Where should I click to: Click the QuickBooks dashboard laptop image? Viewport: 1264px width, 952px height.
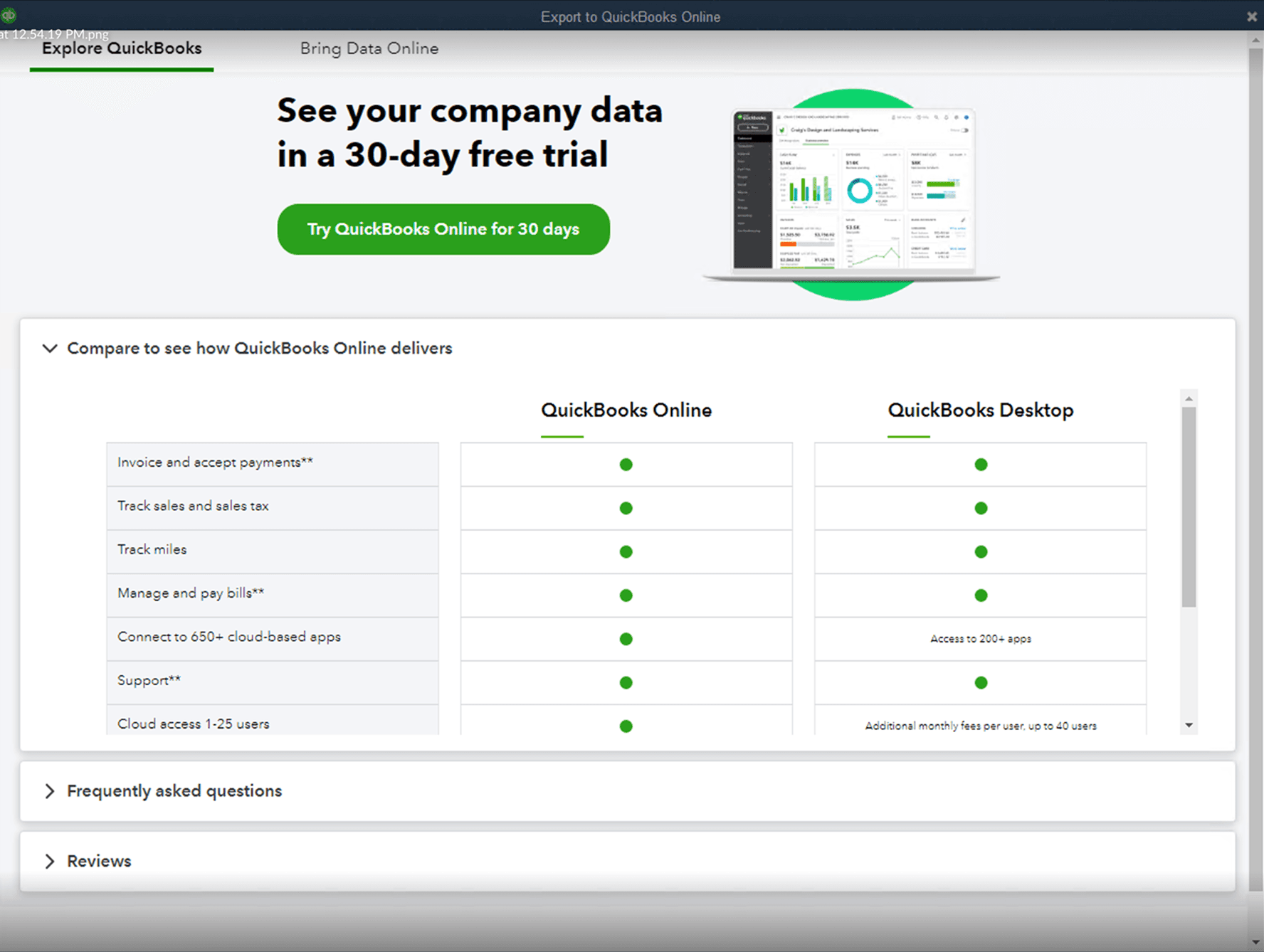tap(853, 194)
